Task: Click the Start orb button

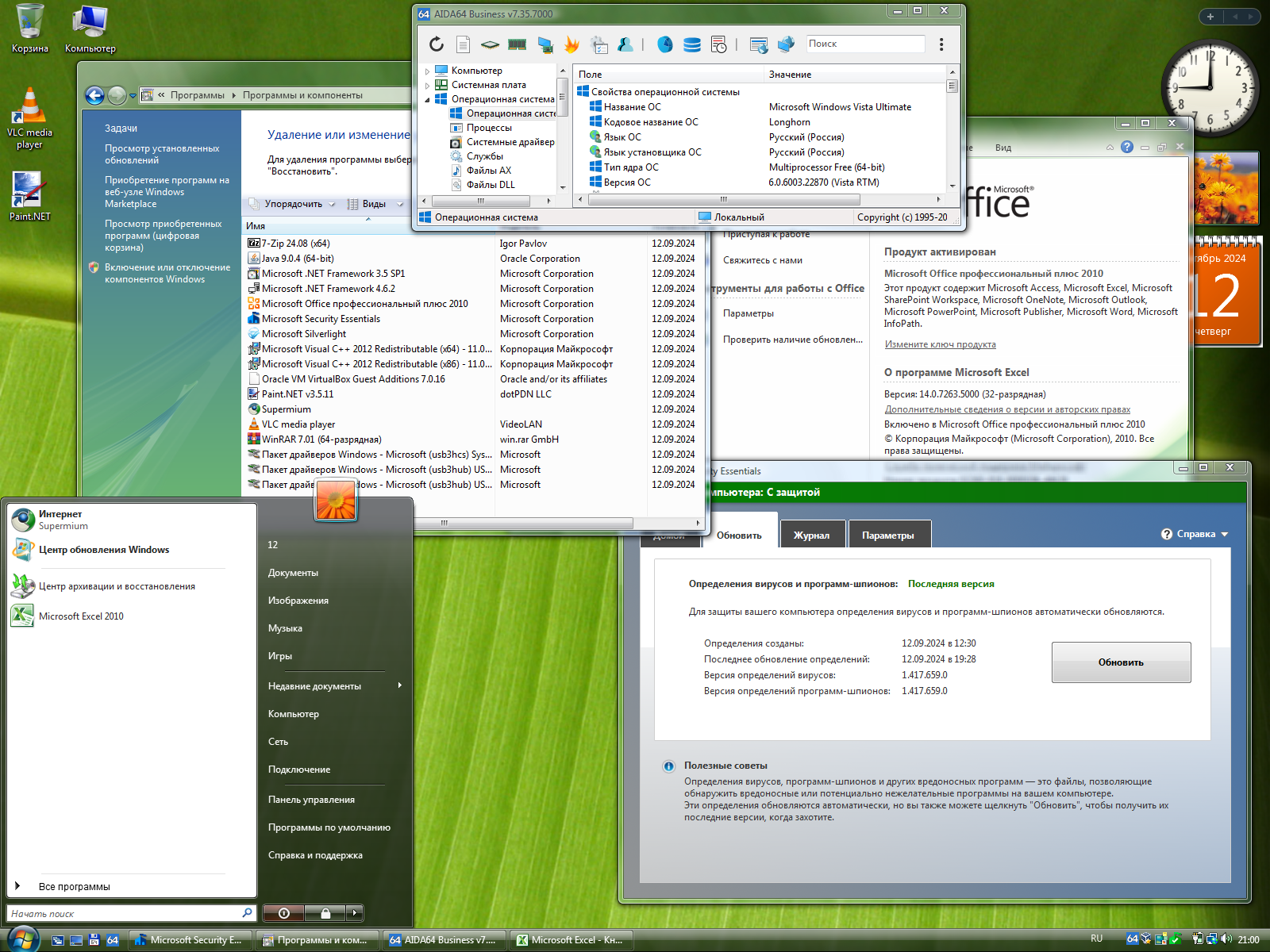Action: tap(22, 939)
